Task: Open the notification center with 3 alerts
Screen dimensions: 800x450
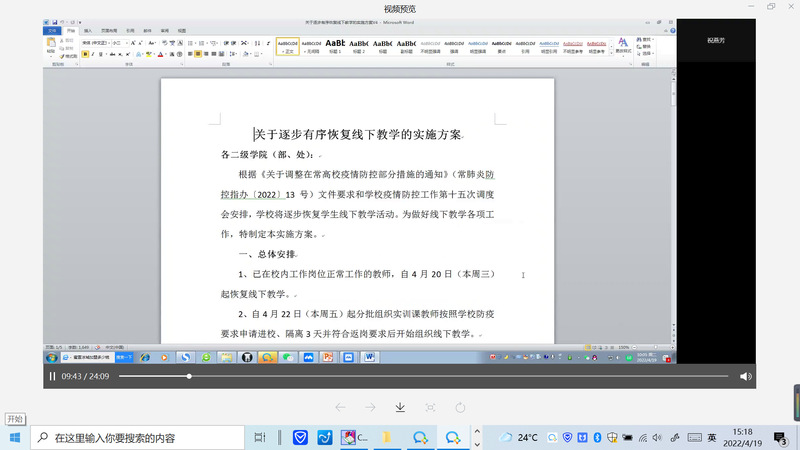Action: tap(780, 438)
